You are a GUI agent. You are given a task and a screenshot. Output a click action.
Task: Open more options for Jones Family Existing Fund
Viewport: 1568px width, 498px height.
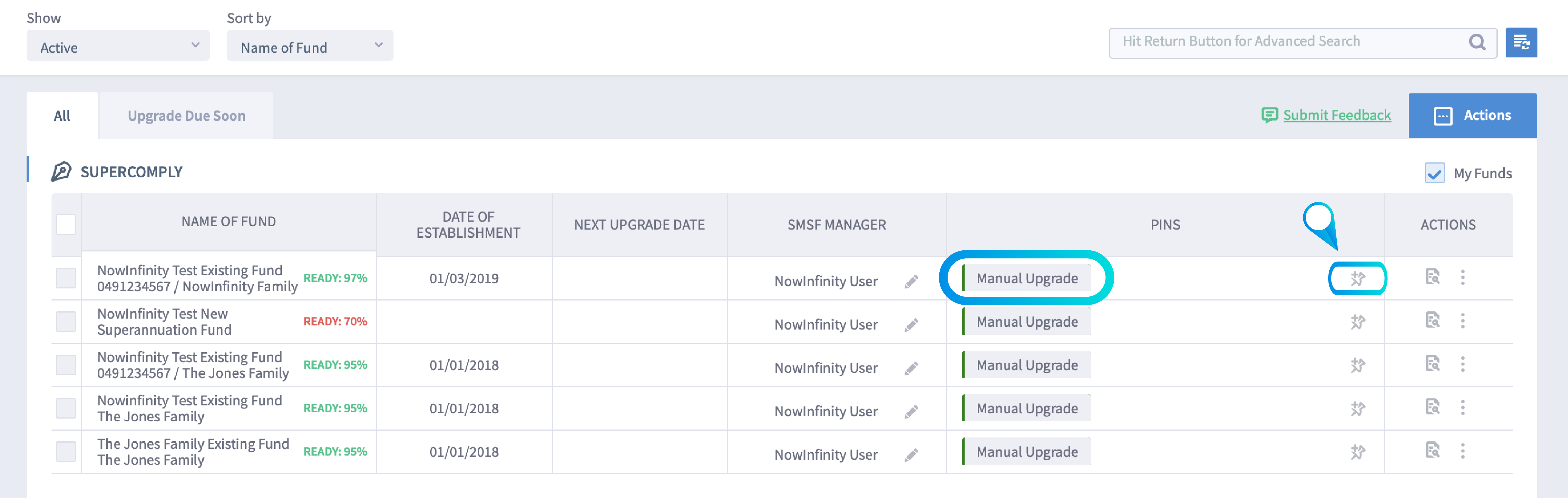tap(1463, 451)
